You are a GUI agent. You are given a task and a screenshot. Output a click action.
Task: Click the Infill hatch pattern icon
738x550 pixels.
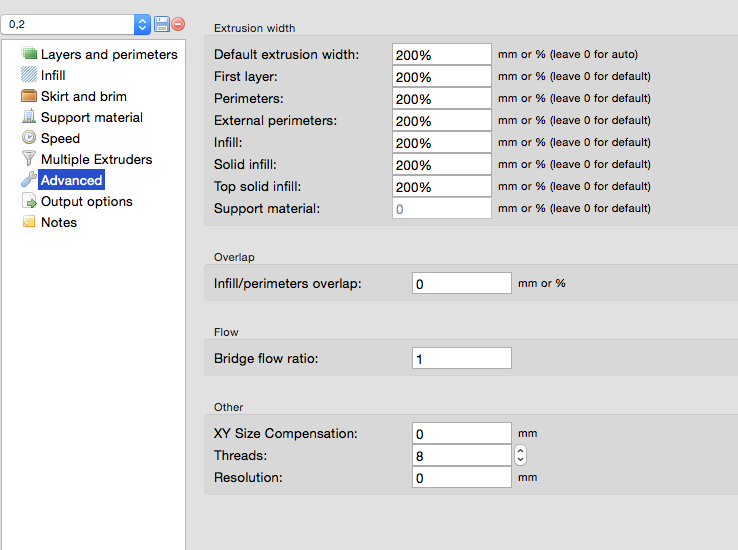pyautogui.click(x=29, y=75)
